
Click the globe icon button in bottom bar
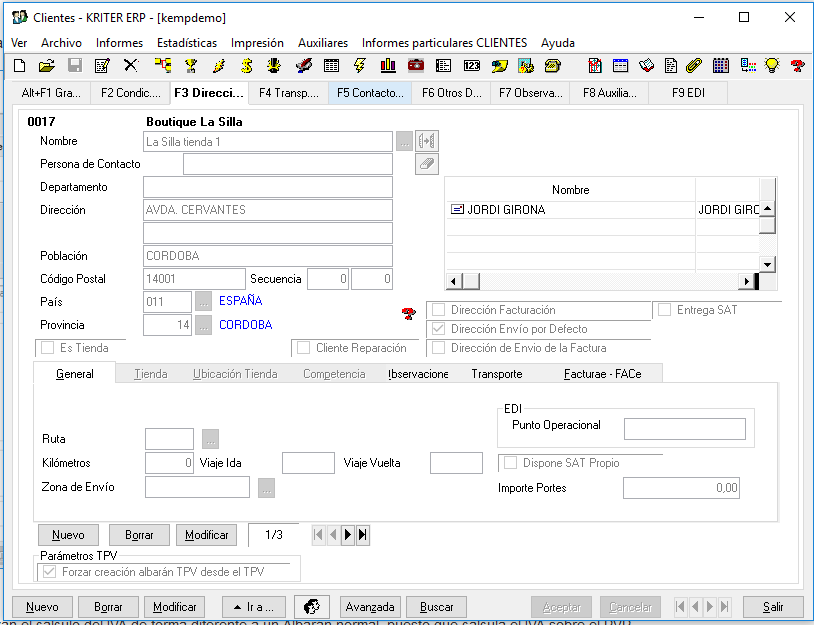pos(311,606)
